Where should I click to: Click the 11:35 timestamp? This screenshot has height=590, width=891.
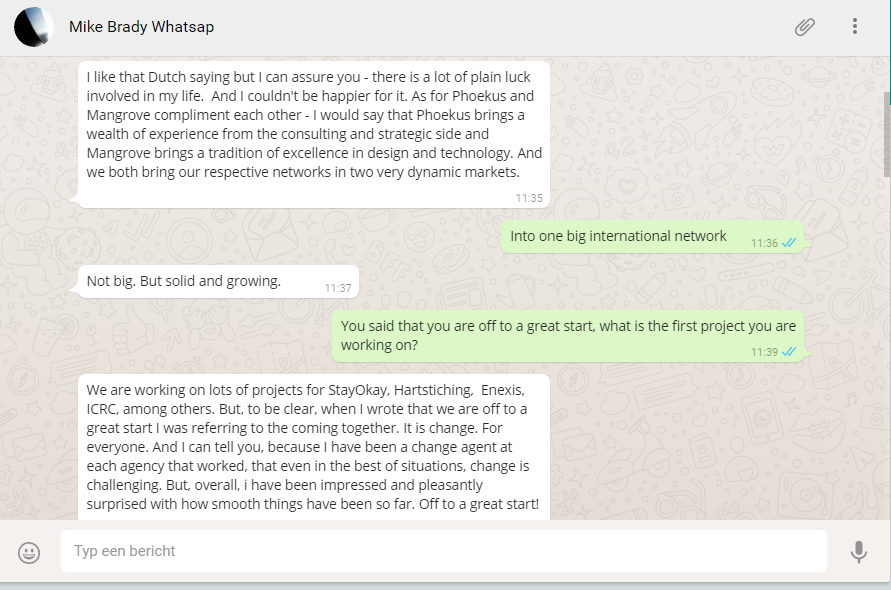[529, 198]
